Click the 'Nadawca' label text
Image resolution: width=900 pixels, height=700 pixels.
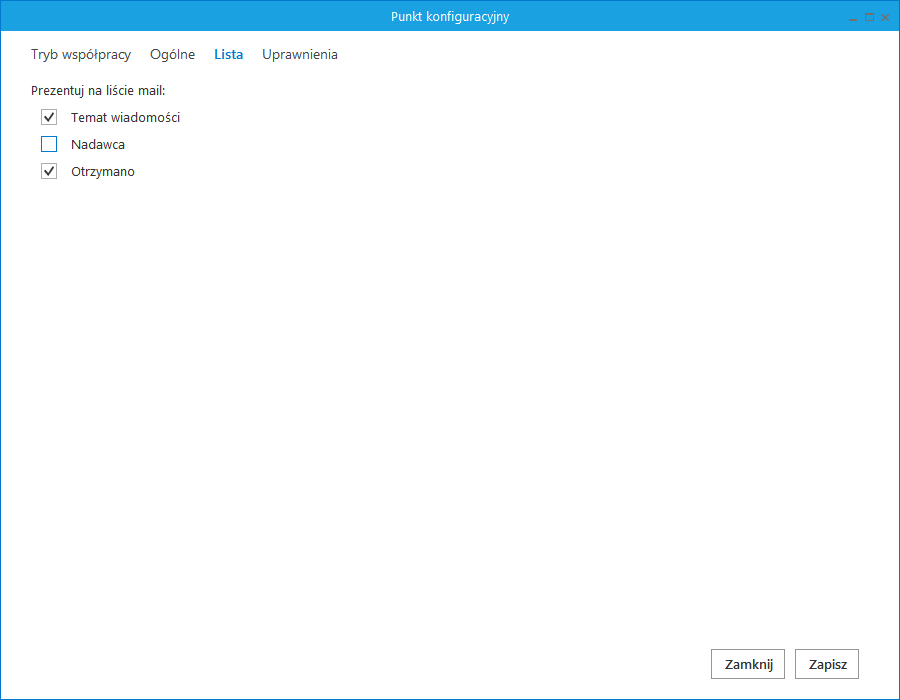[x=98, y=145]
